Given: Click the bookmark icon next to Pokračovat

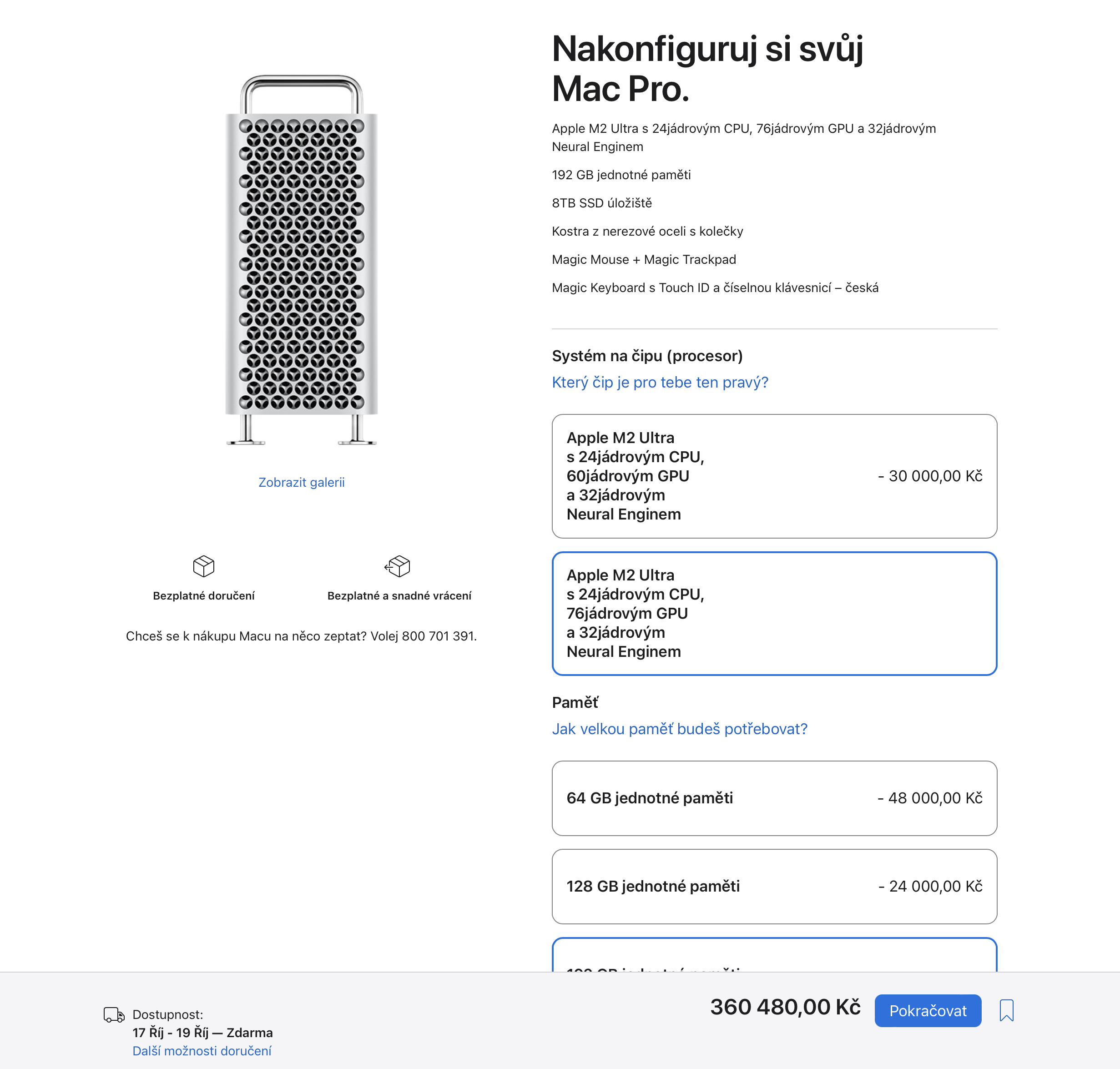Looking at the screenshot, I should pyautogui.click(x=1007, y=1010).
